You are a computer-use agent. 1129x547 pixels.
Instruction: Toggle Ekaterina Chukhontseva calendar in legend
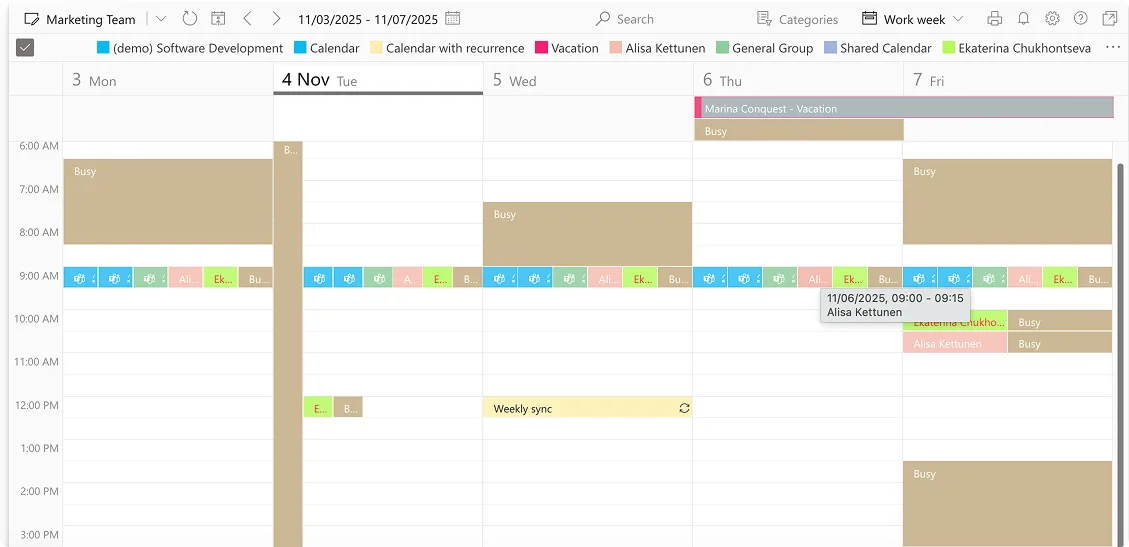[x=1017, y=48]
